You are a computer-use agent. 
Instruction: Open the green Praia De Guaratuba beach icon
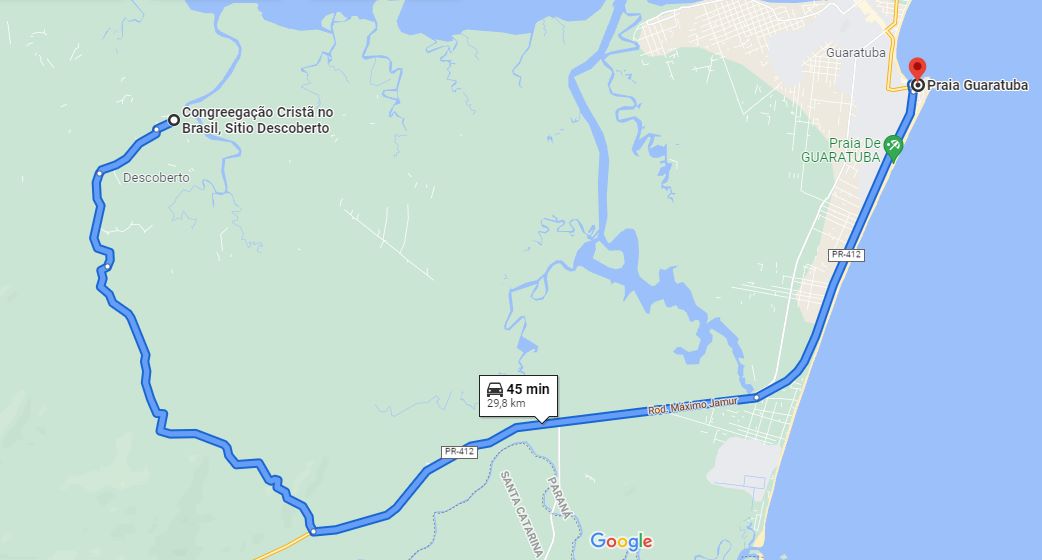(893, 147)
